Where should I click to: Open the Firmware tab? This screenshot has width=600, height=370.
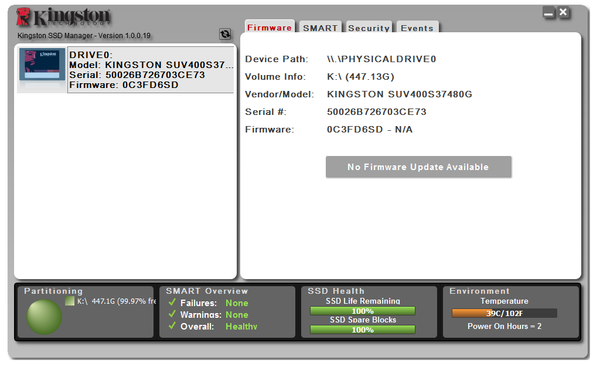269,27
